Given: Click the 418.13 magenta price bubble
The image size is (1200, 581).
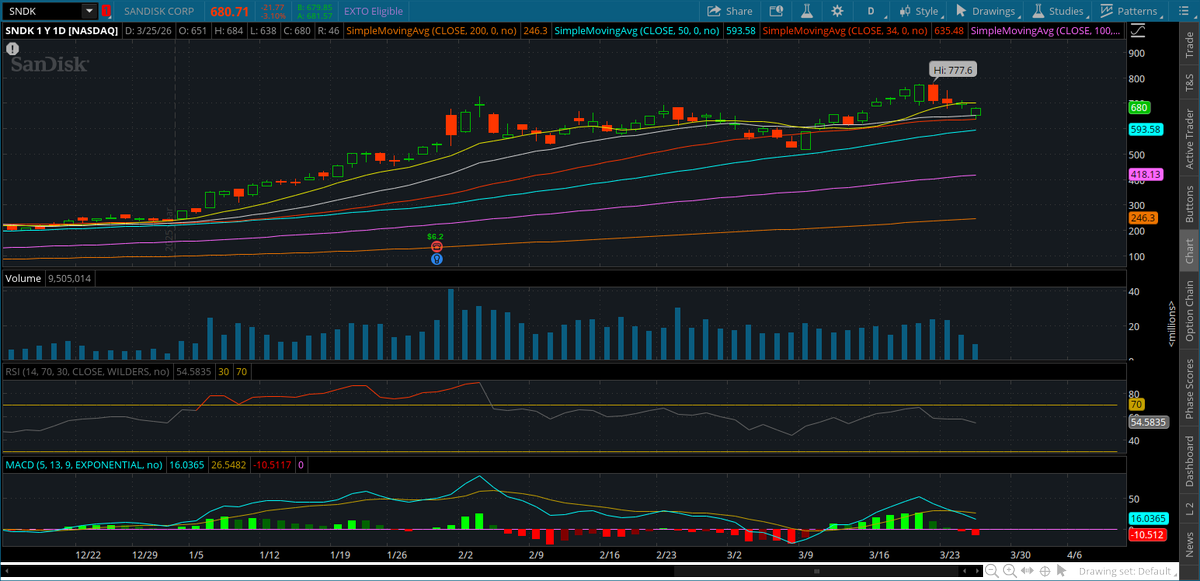Looking at the screenshot, I should pyautogui.click(x=1144, y=174).
